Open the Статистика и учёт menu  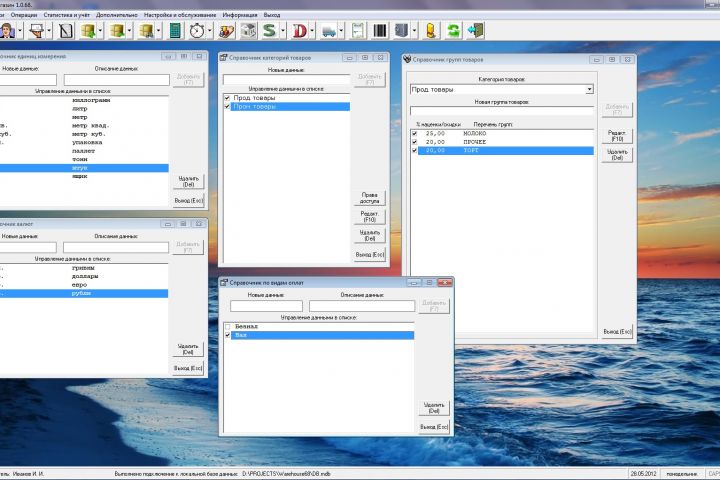pyautogui.click(x=67, y=15)
